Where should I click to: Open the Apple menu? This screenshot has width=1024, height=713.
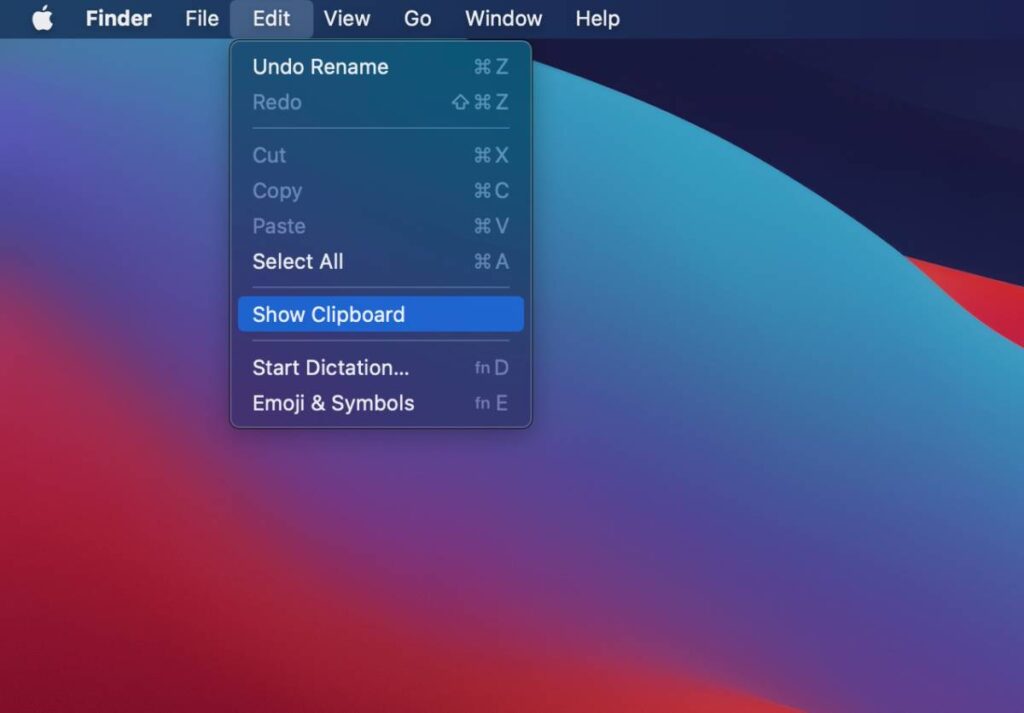coord(40,18)
